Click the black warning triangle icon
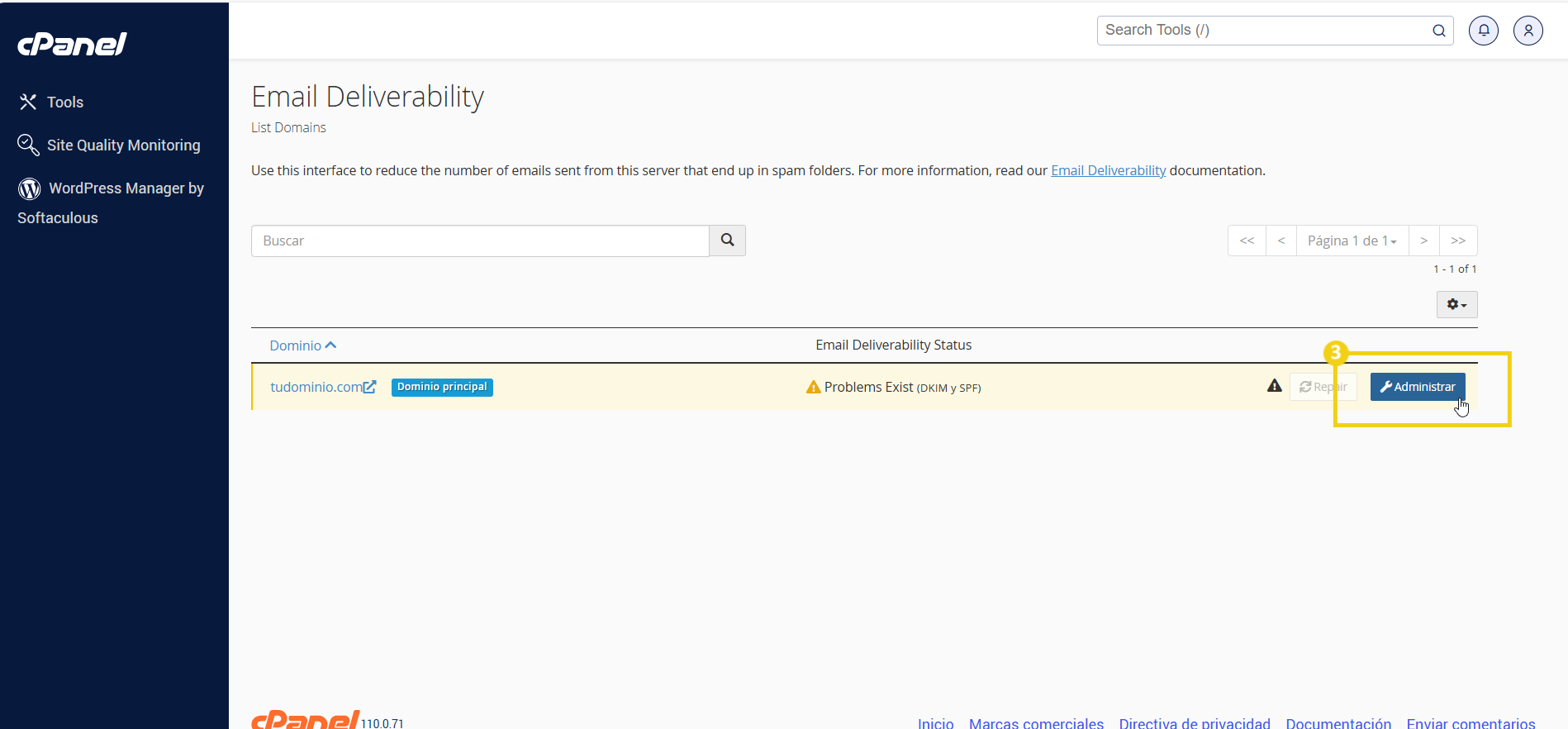The image size is (1568, 729). click(1274, 386)
